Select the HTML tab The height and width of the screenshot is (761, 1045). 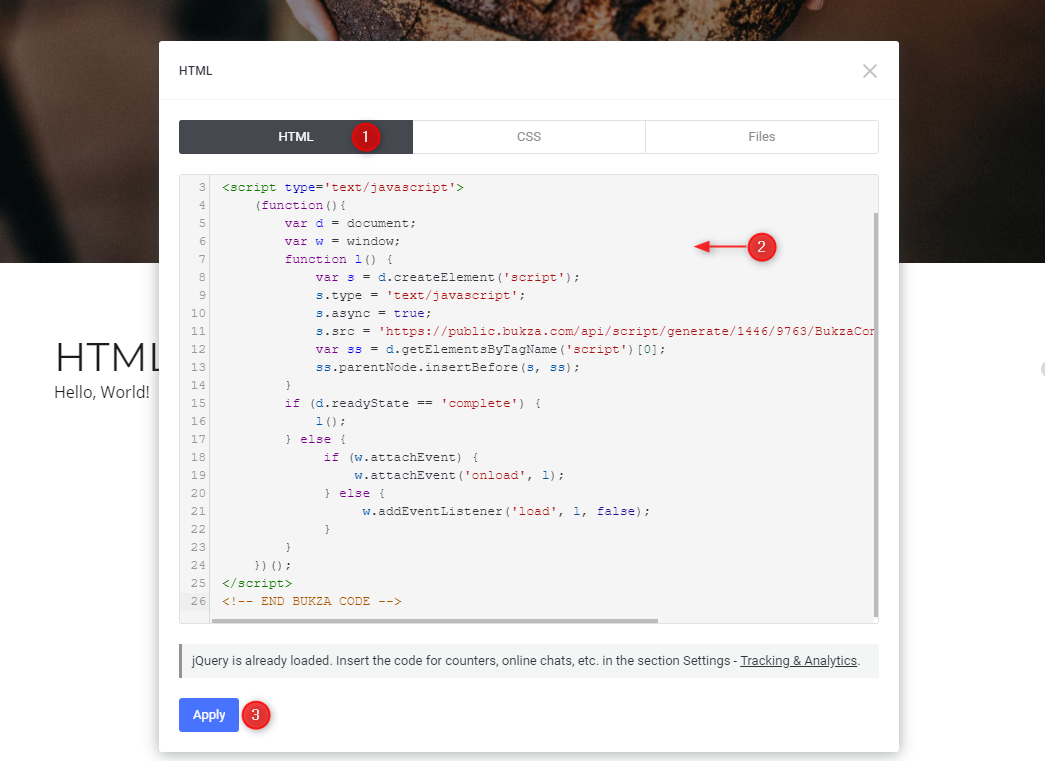[295, 137]
